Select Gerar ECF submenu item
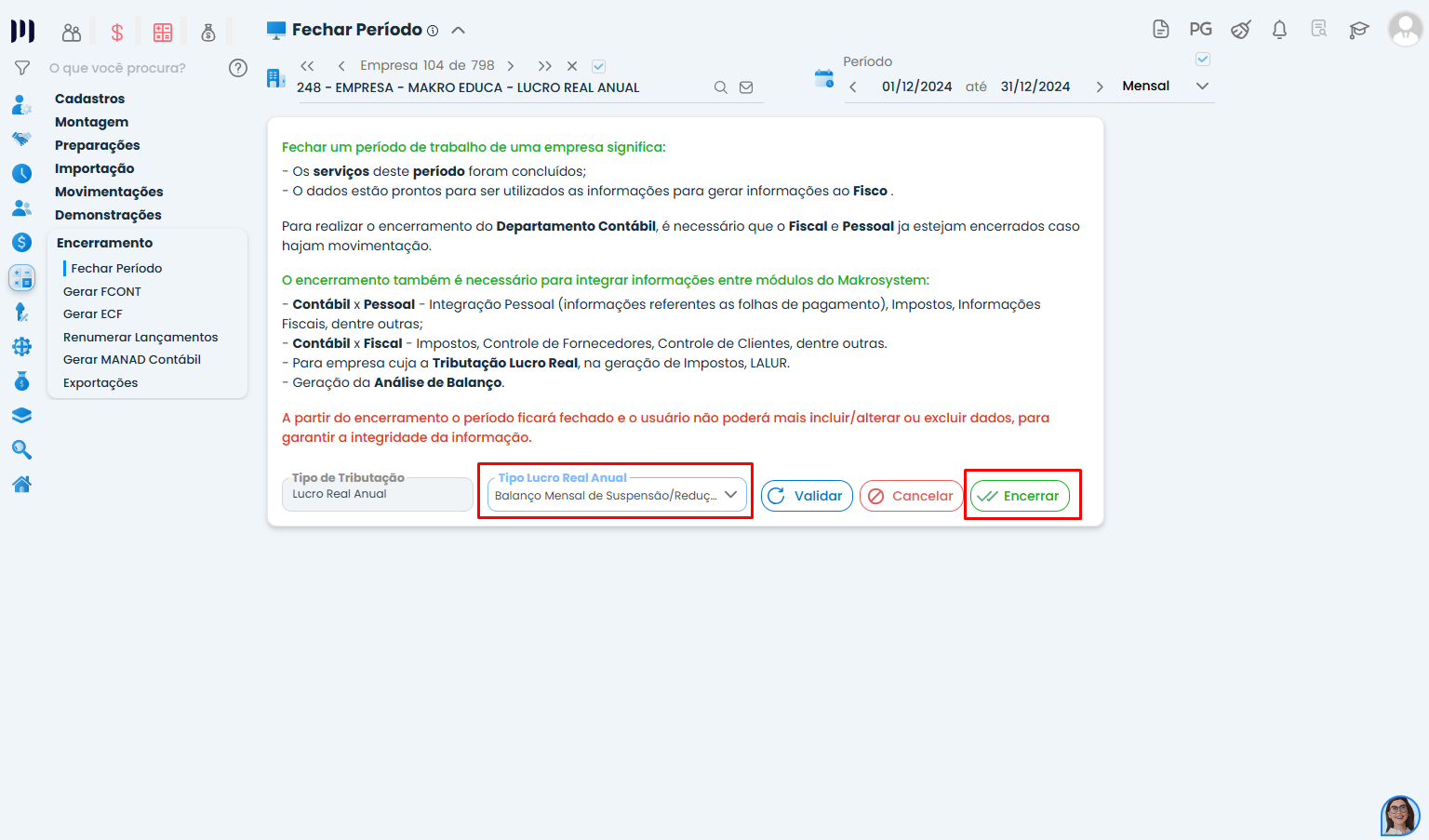This screenshot has width=1429, height=840. (x=93, y=313)
